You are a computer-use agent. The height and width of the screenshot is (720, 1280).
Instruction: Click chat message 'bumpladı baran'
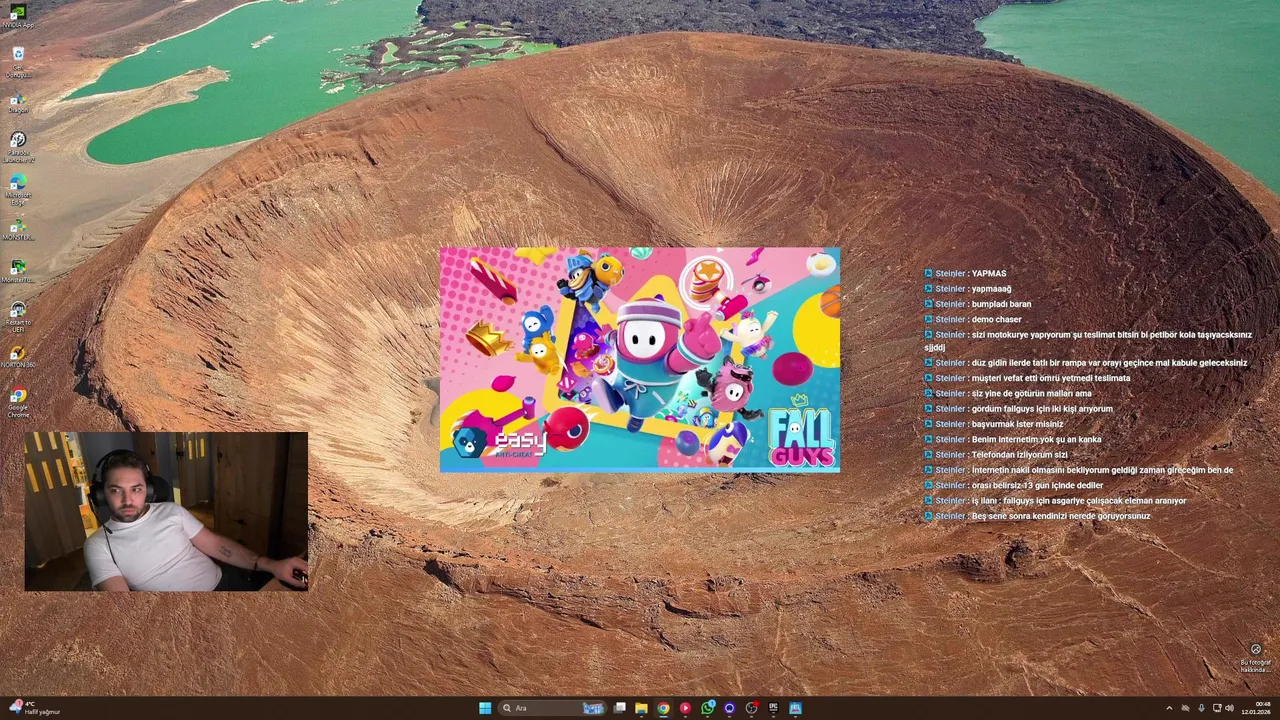[1001, 304]
